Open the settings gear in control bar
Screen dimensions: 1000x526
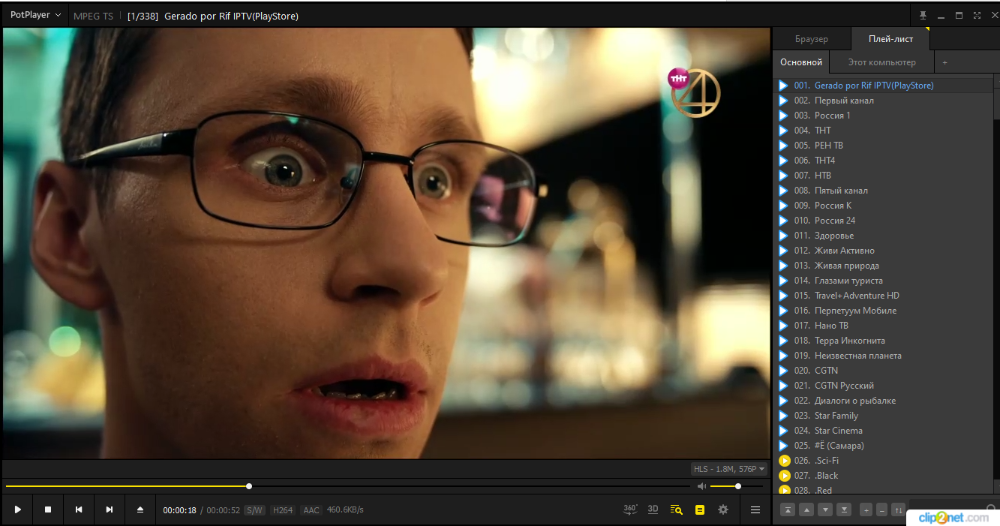[723, 509]
